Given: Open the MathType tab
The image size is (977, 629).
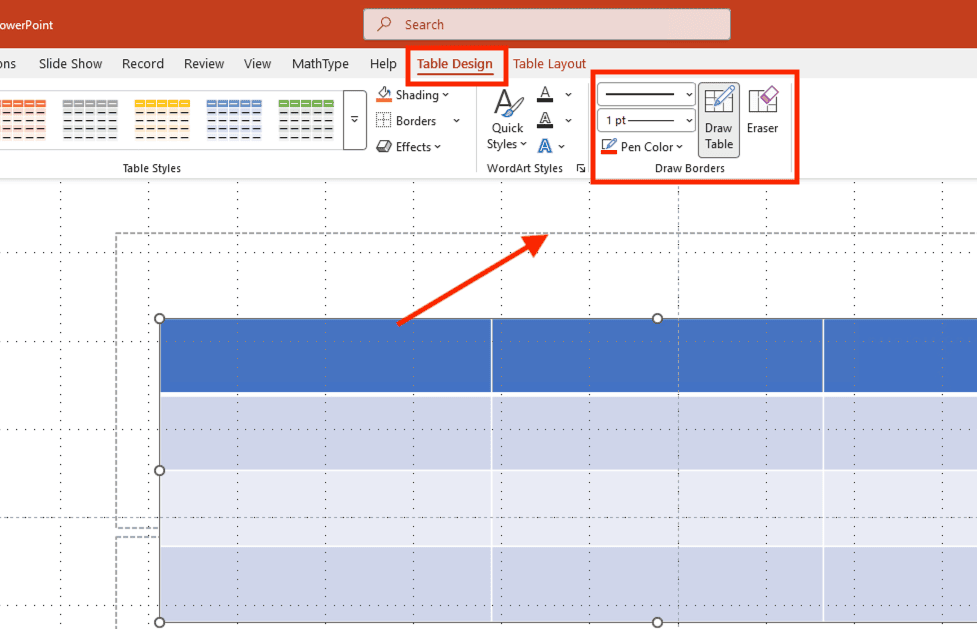Looking at the screenshot, I should pyautogui.click(x=320, y=64).
